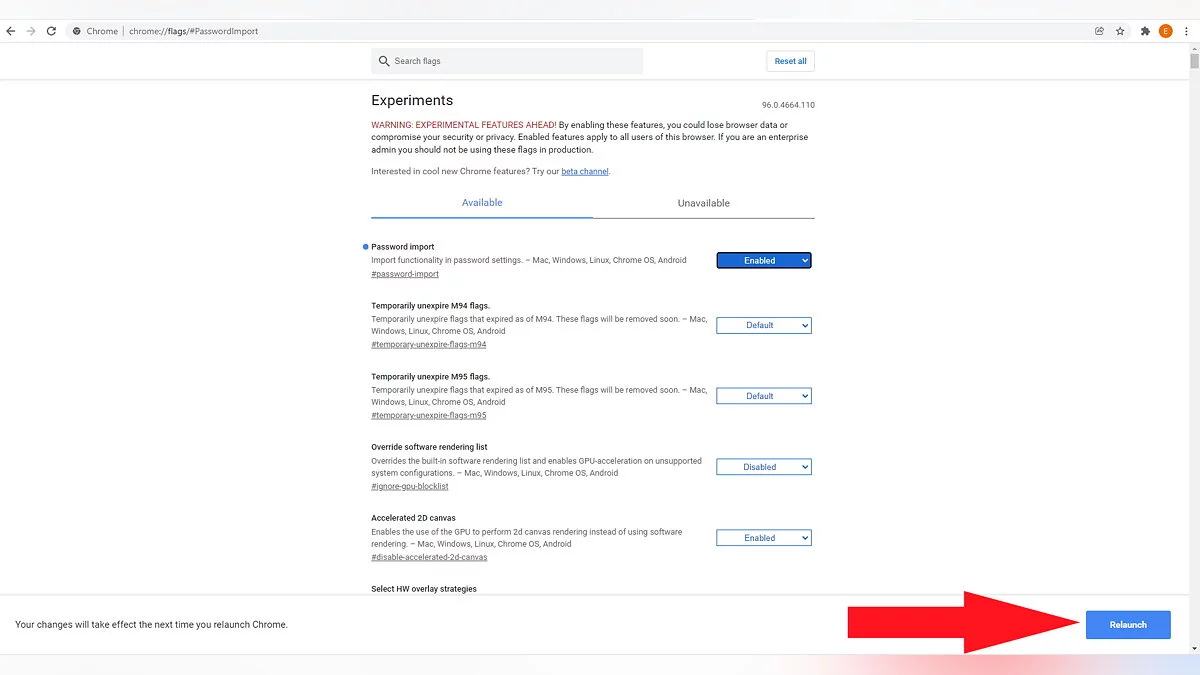Open the Temporarily unexpire M94 flags dropdown
The height and width of the screenshot is (675, 1200).
[x=764, y=325]
